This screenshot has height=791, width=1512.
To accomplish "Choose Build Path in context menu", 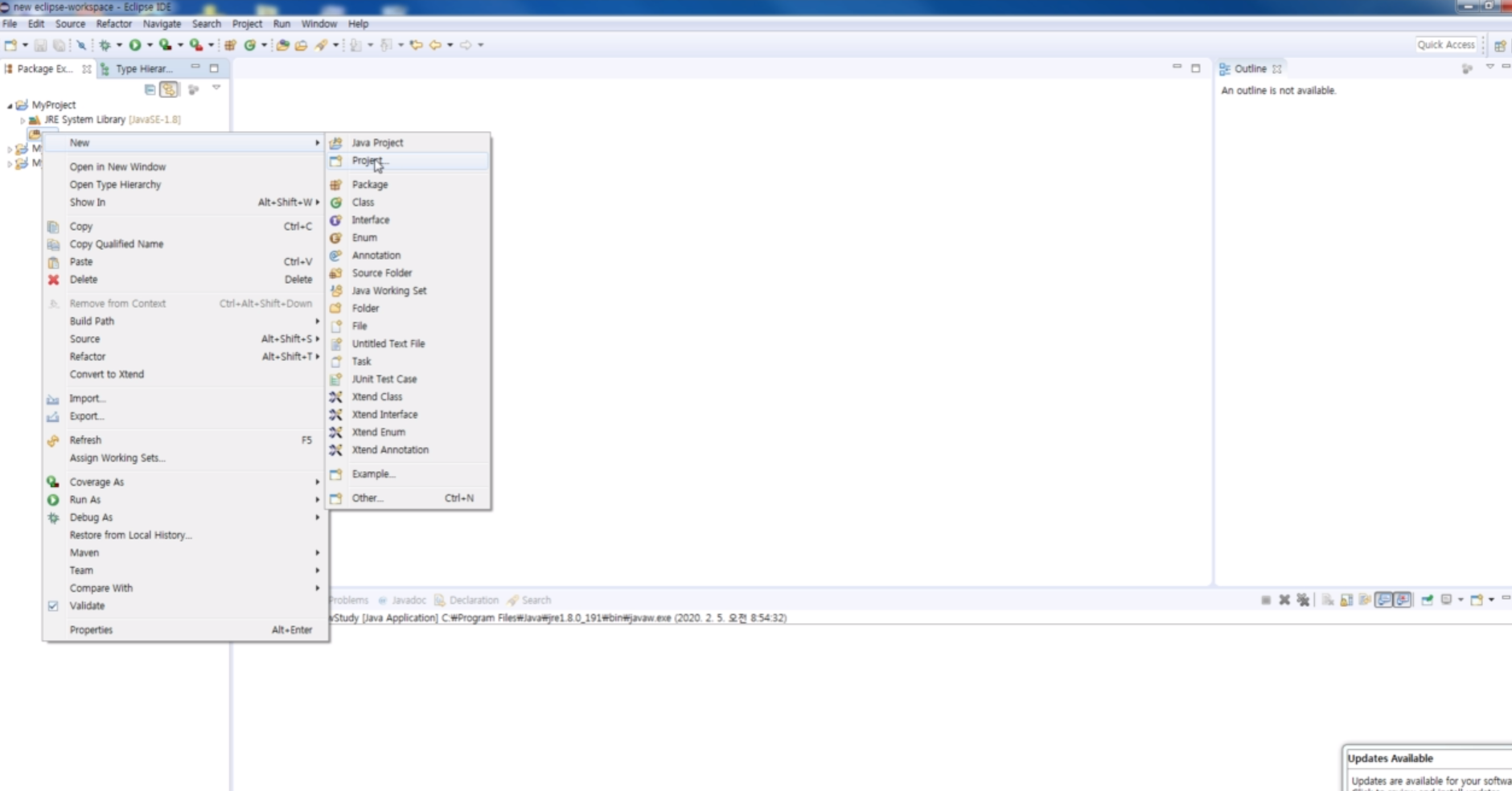I will pyautogui.click(x=186, y=322).
